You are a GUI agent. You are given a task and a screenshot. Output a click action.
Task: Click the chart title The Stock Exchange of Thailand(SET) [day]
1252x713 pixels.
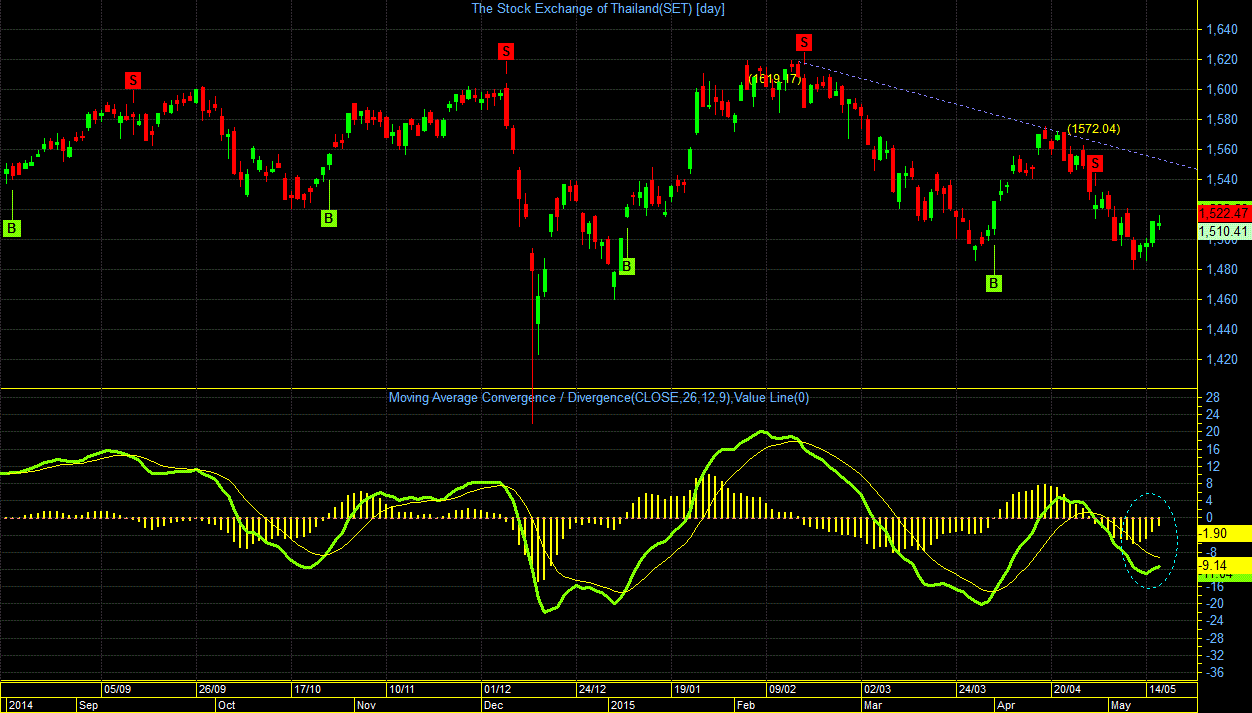tap(598, 8)
